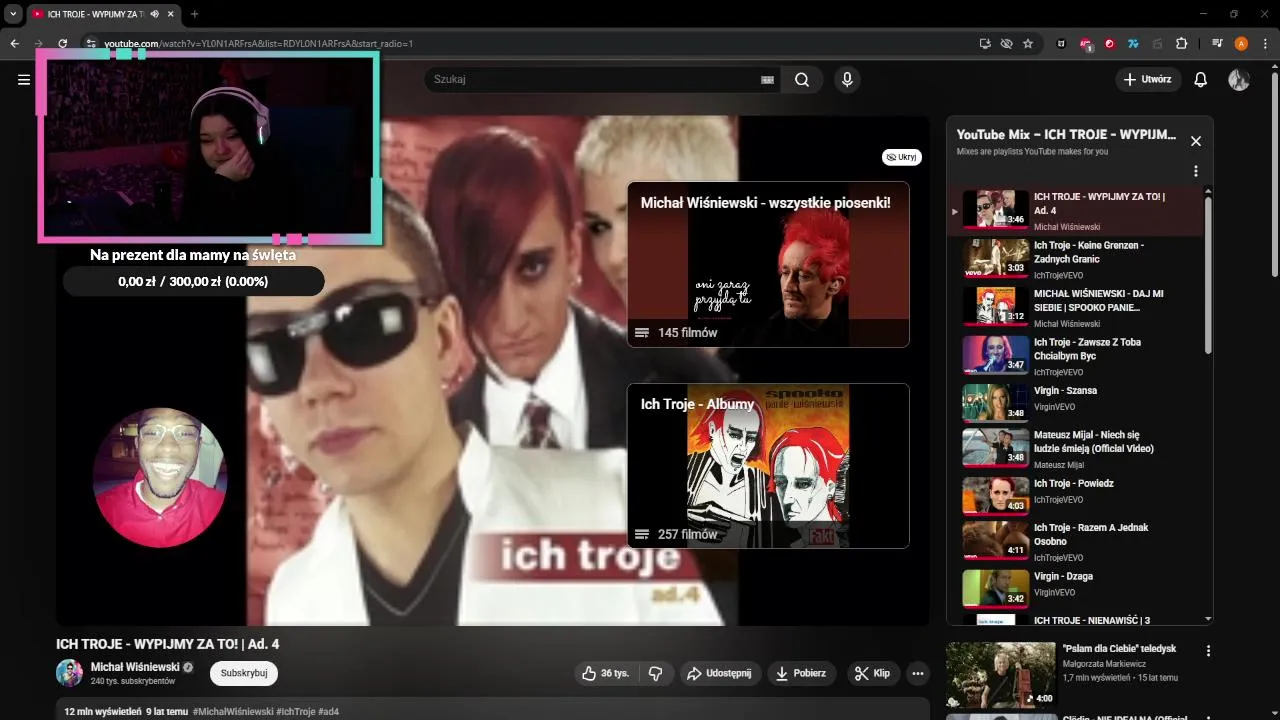This screenshot has width=1280, height=720.
Task: Hide the end-screen cards with Ukryj
Action: pyautogui.click(x=902, y=157)
